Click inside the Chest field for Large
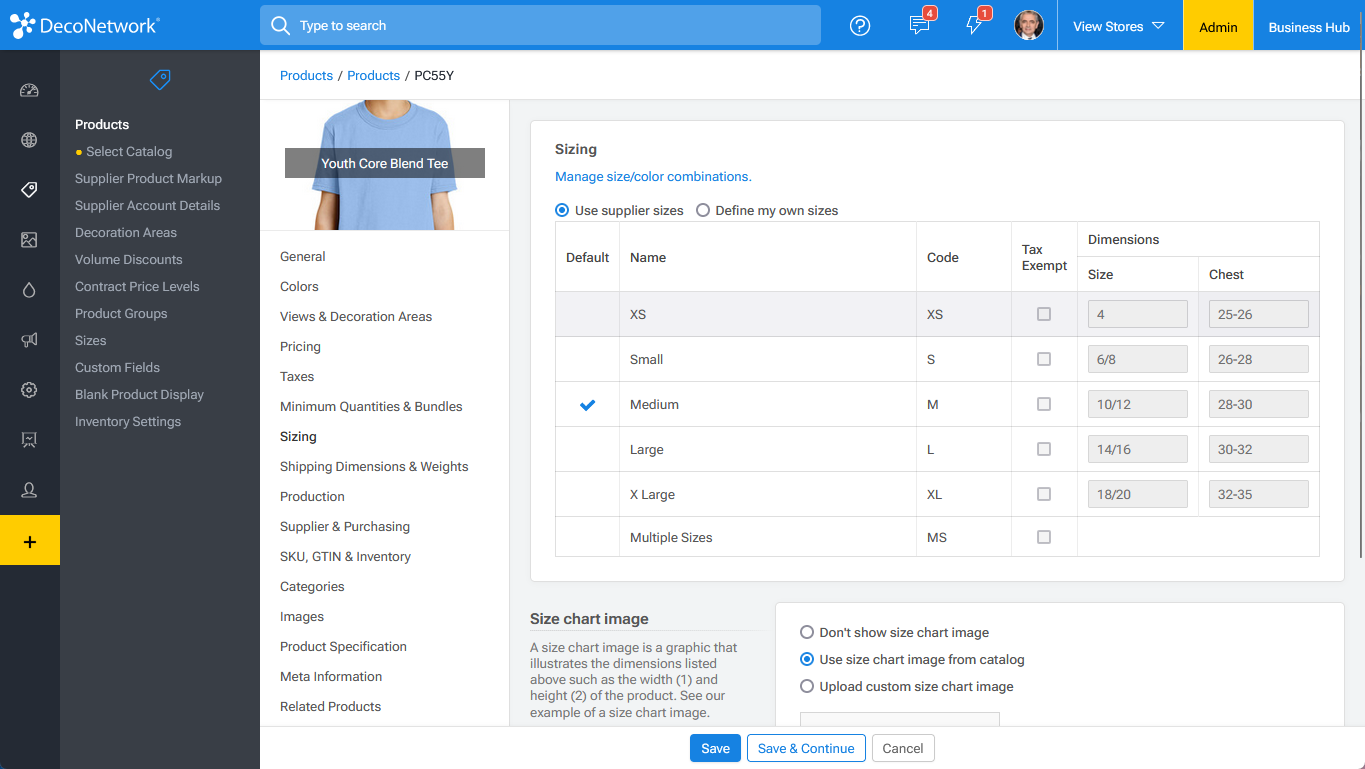The image size is (1365, 769). (1258, 448)
